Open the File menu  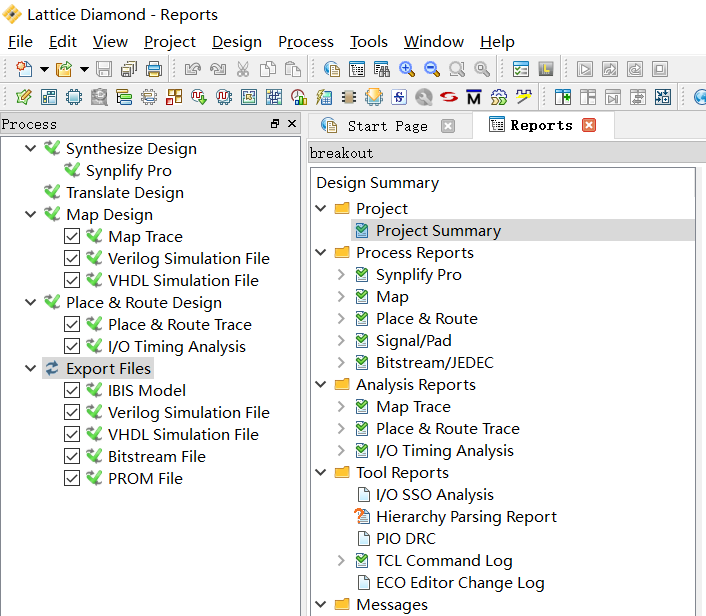(20, 42)
